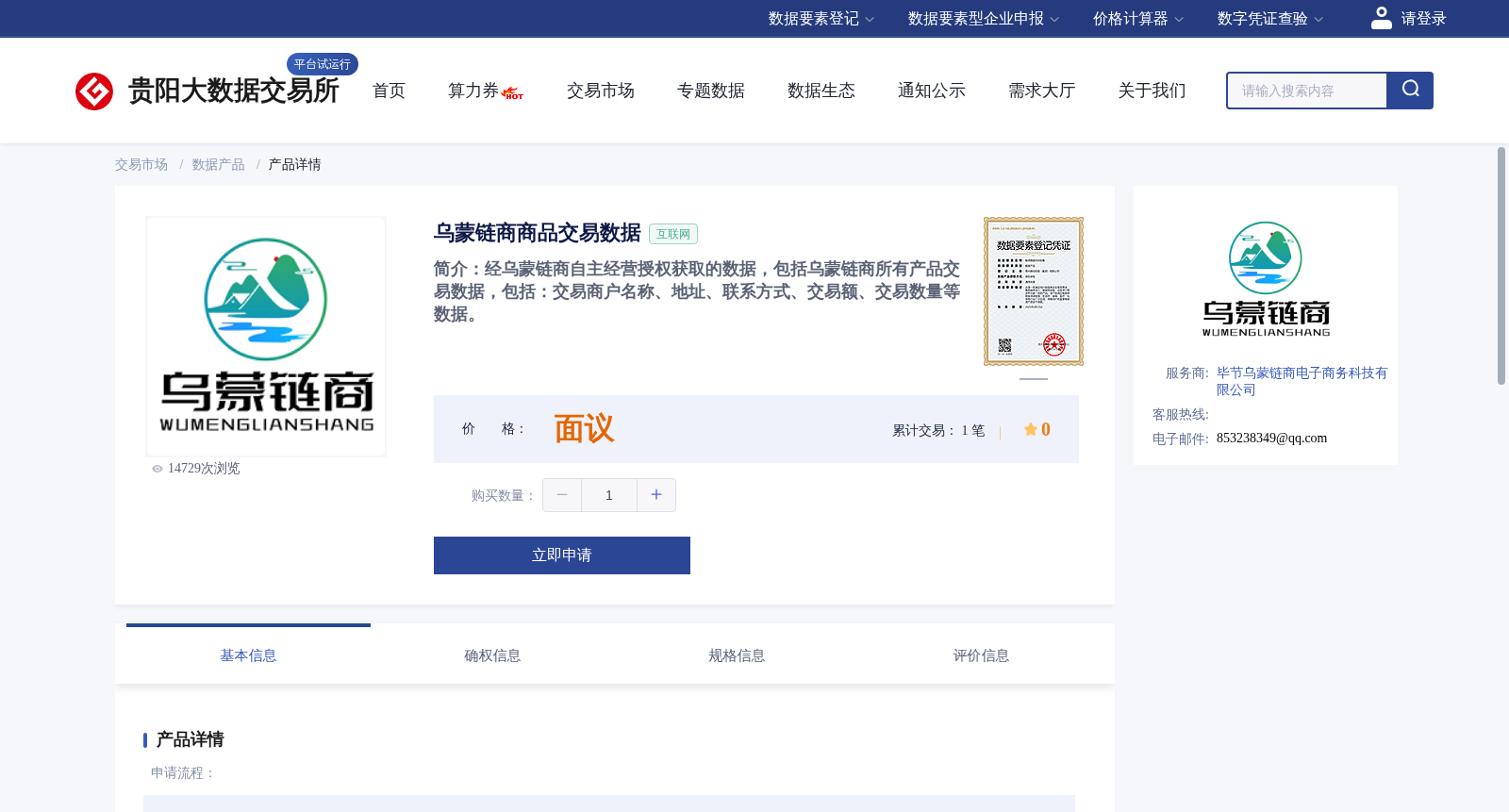Click the 数据产品 breadcrumb link
1509x812 pixels.
[x=219, y=165]
